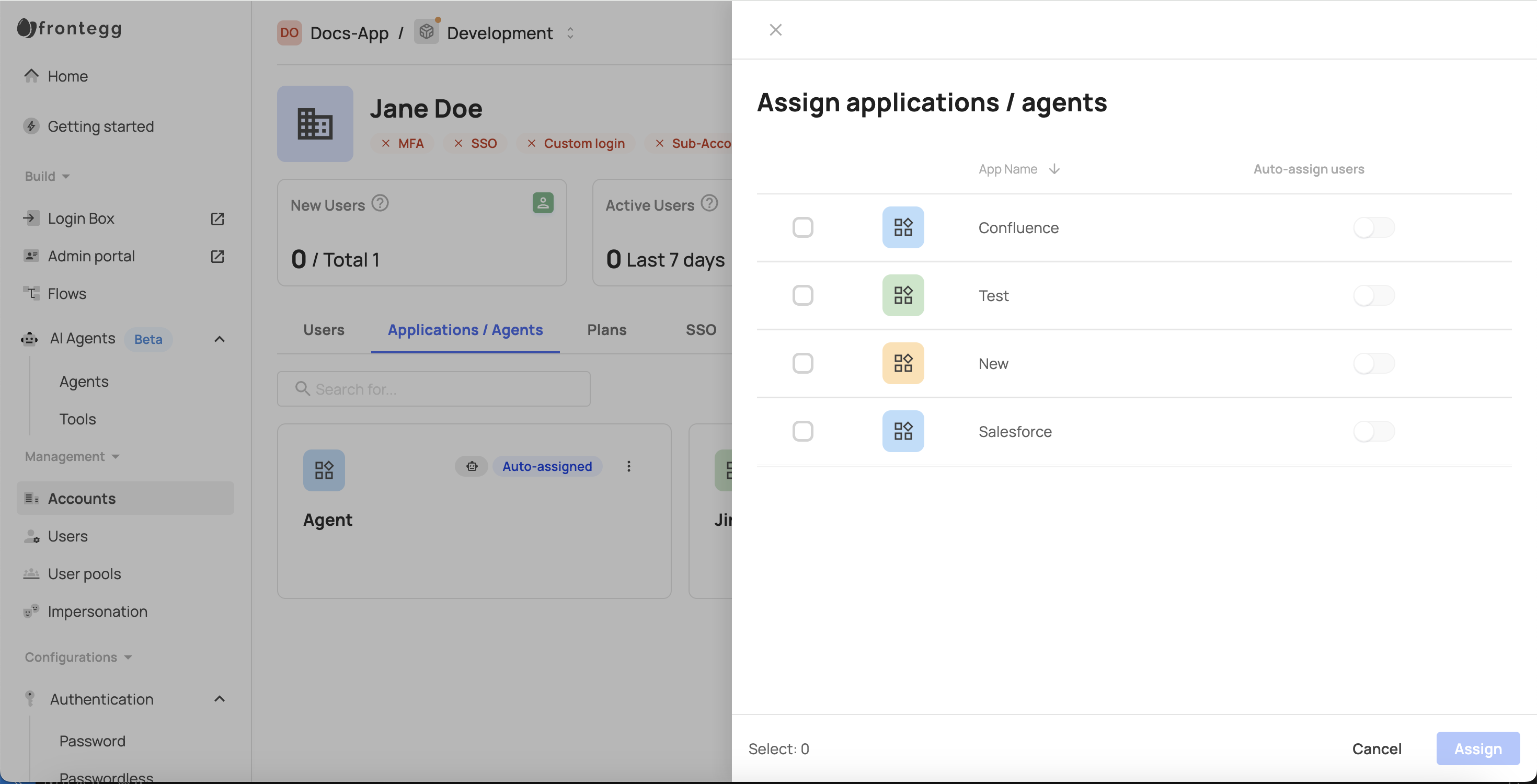This screenshot has width=1537, height=784.
Task: Open the Plans tab
Action: [x=606, y=330]
